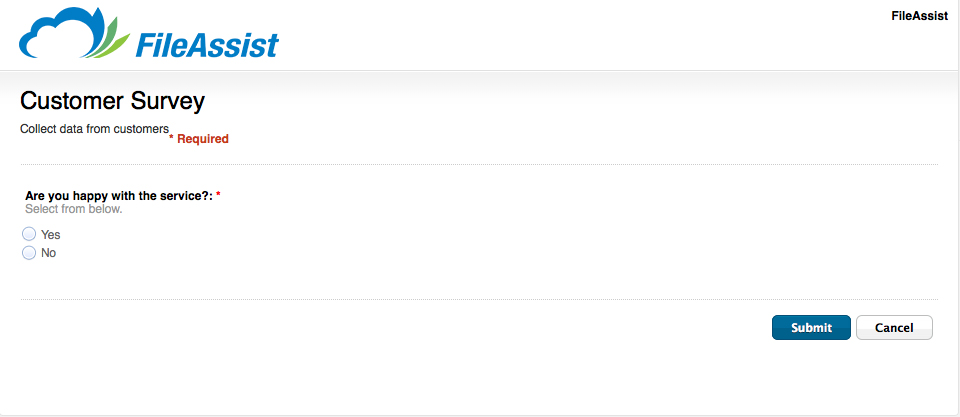Click the green leaf swoosh in logo

111,40
